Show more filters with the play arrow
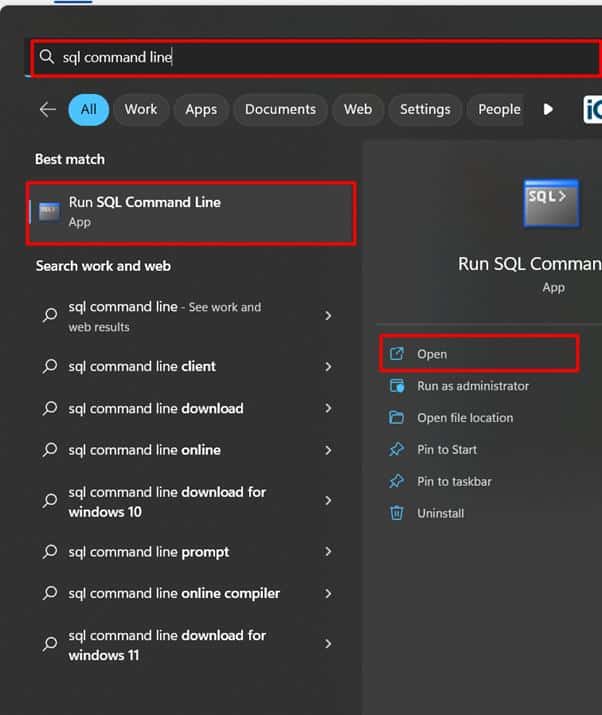This screenshot has width=602, height=715. pos(548,109)
